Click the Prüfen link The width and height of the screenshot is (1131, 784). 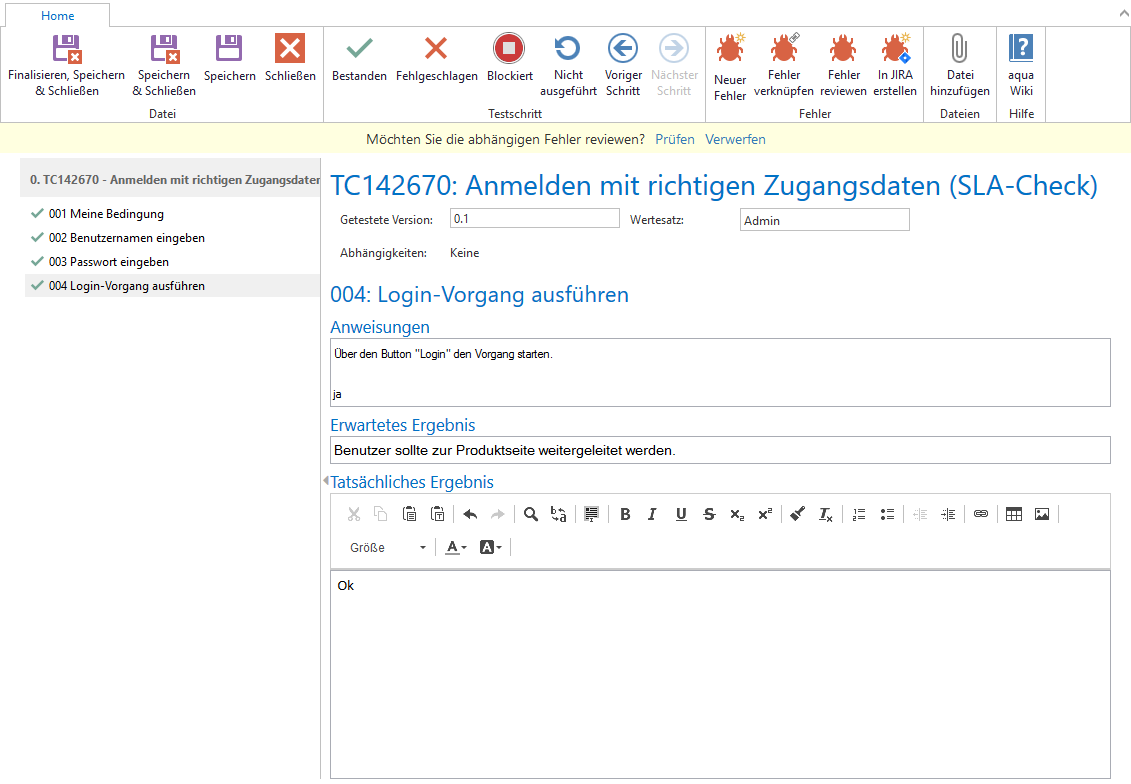pyautogui.click(x=675, y=139)
